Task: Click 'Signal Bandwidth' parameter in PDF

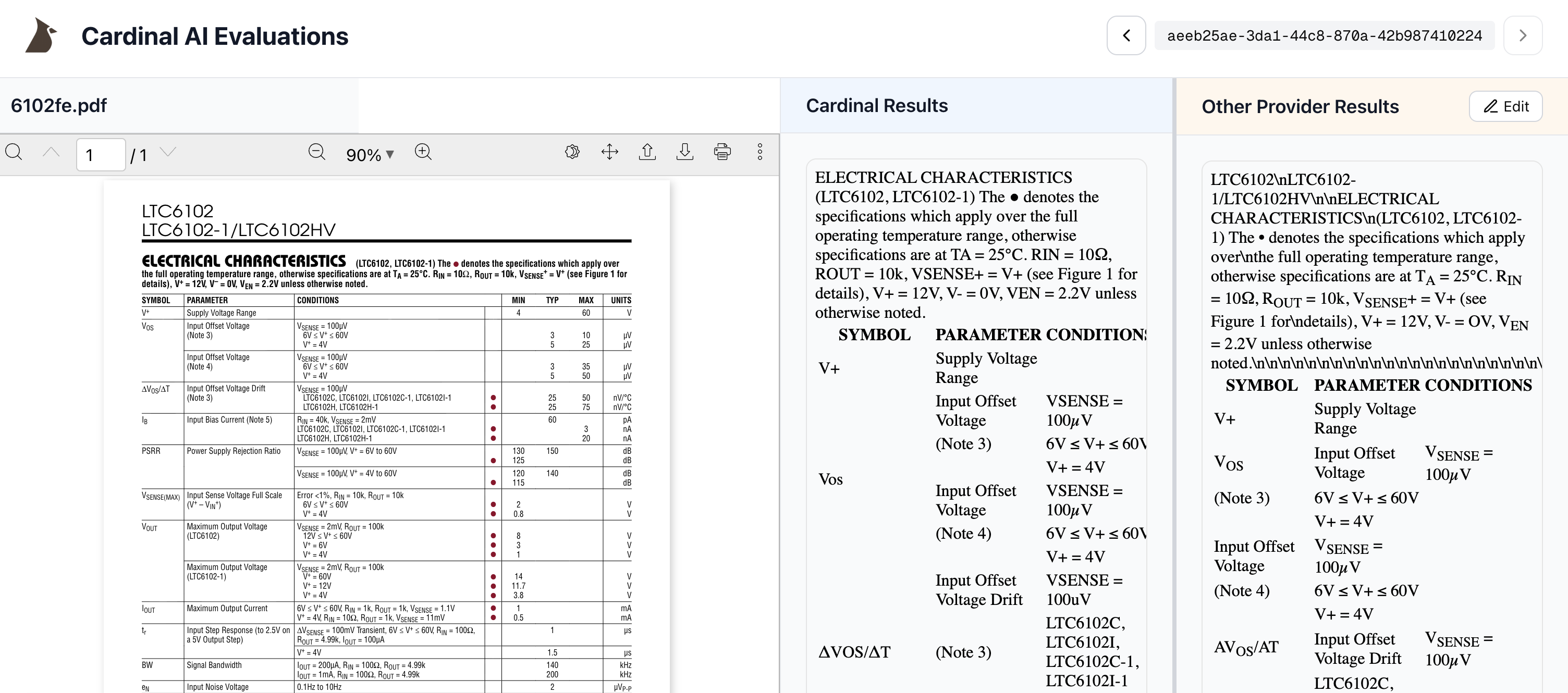Action: [214, 665]
